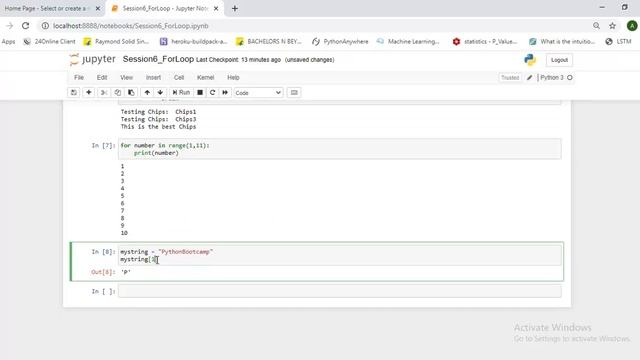Close the Home Page browser tab
The image size is (640, 360).
click(98, 8)
